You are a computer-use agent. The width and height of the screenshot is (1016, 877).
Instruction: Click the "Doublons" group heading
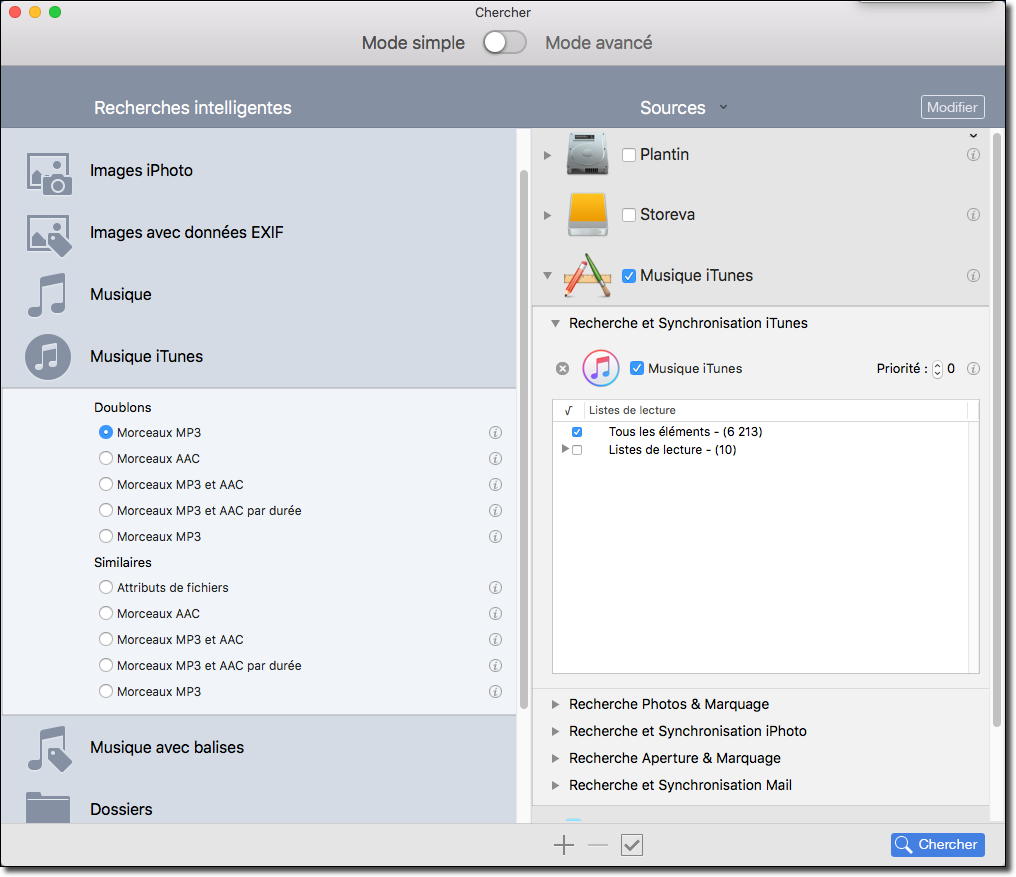point(122,407)
